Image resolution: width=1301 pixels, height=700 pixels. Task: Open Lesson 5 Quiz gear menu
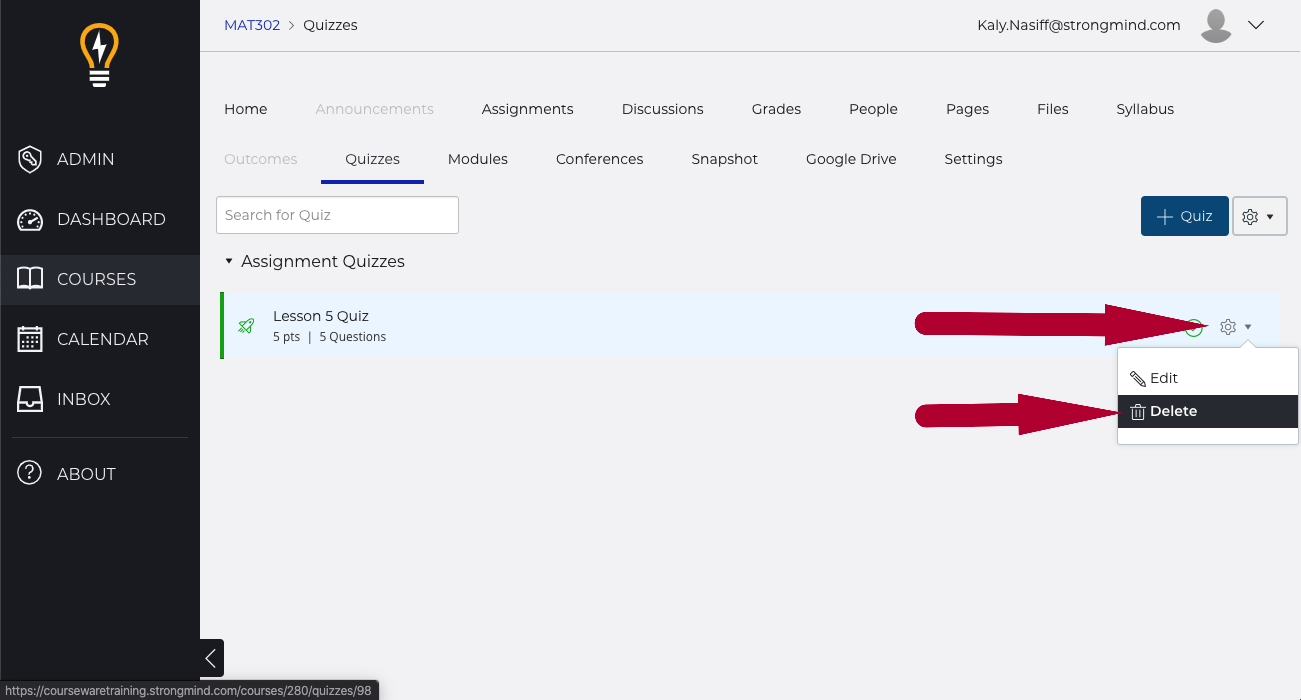coord(1235,327)
